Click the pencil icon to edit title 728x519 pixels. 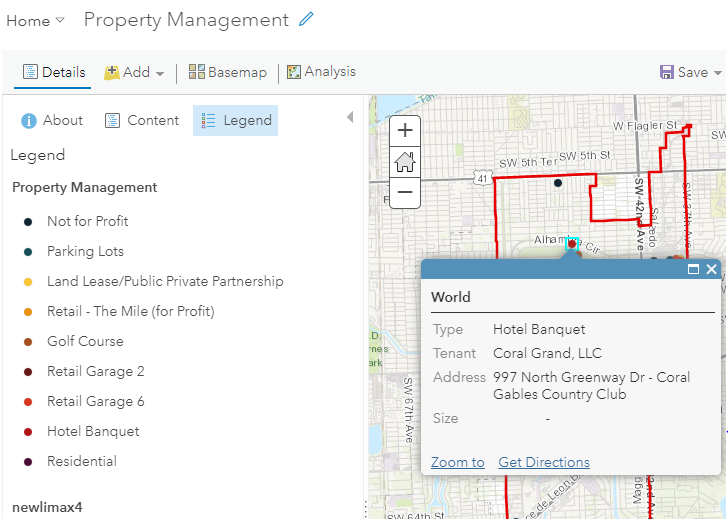point(306,20)
